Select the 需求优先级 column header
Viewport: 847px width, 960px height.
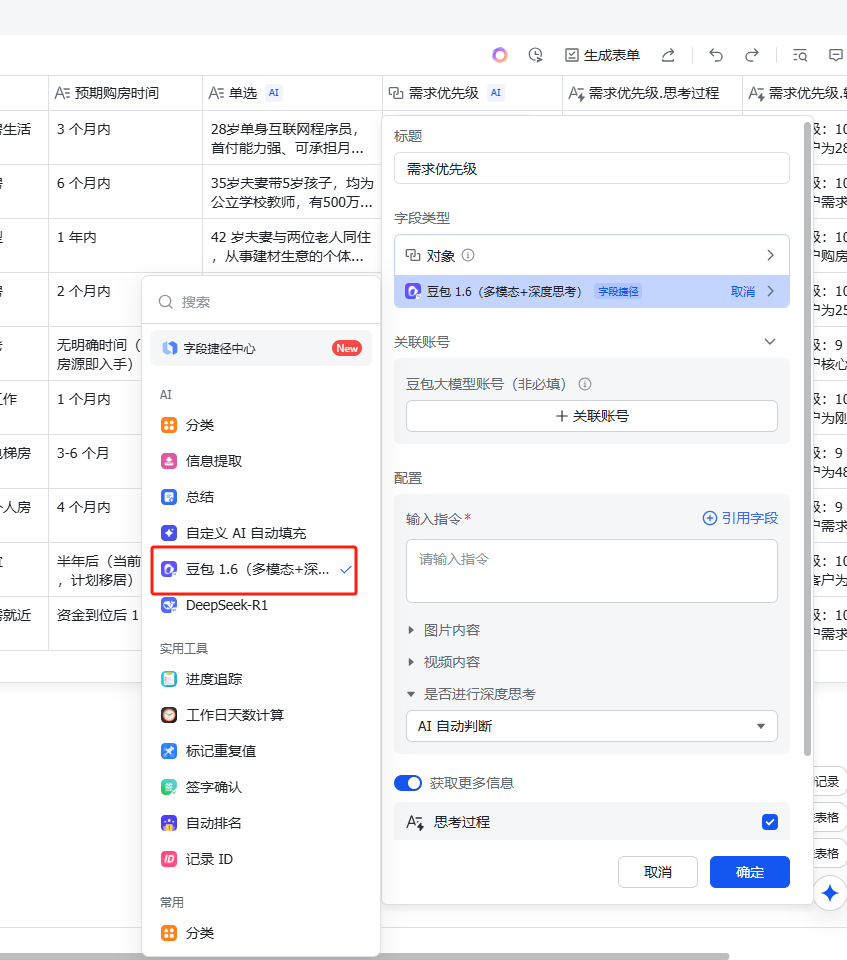coord(472,93)
